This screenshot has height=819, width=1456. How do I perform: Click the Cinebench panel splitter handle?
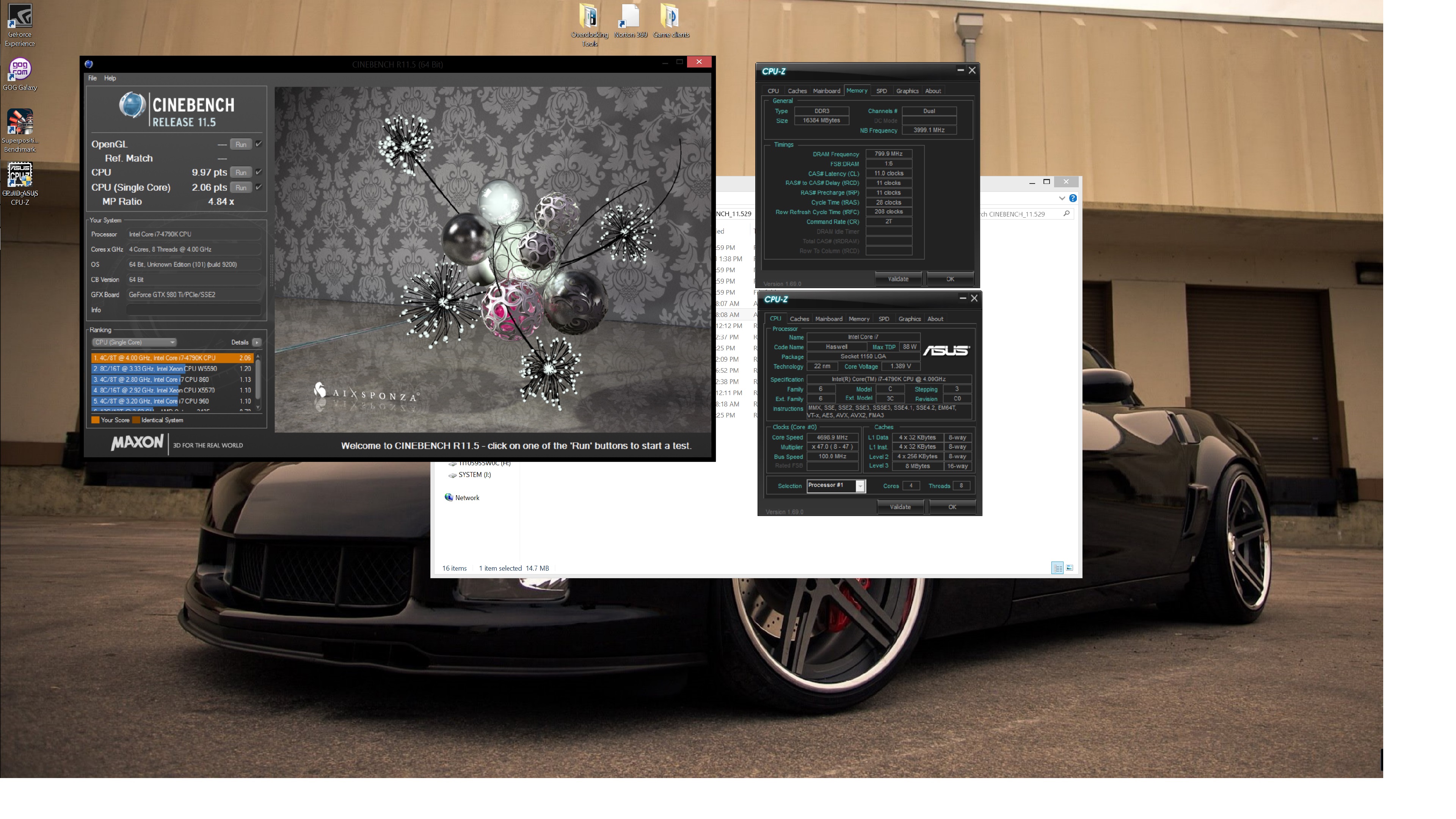click(271, 270)
